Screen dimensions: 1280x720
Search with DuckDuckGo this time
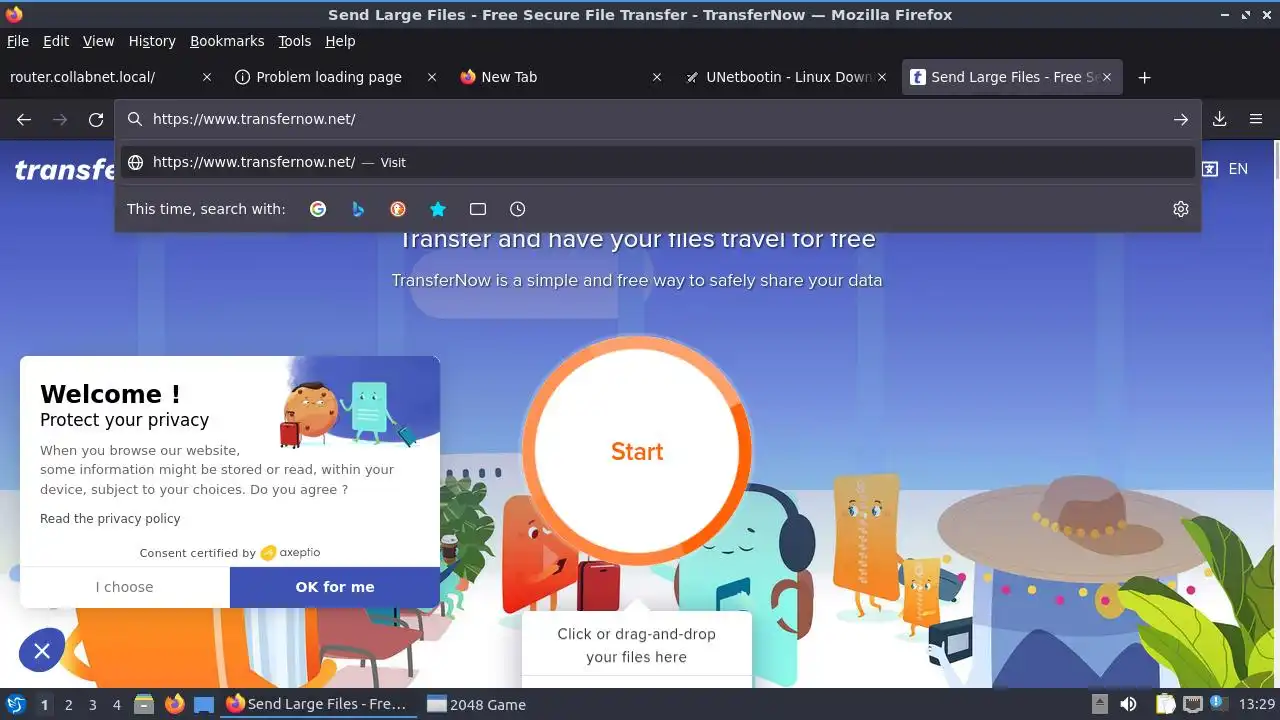coord(398,209)
